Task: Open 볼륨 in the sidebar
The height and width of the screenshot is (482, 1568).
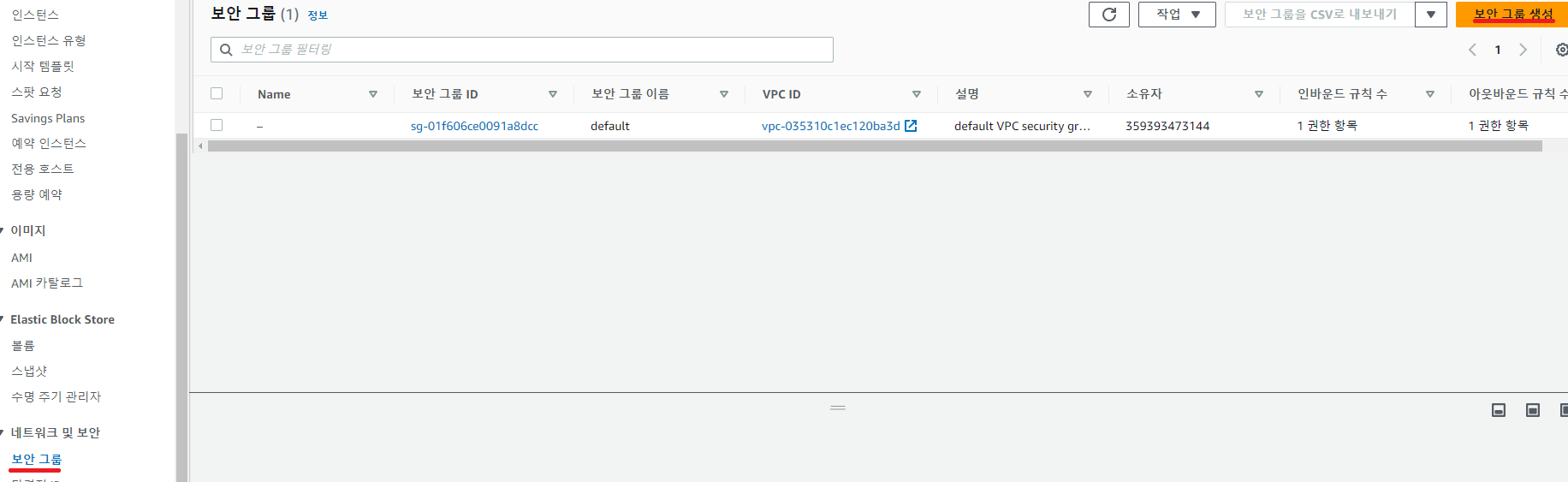Action: click(23, 345)
